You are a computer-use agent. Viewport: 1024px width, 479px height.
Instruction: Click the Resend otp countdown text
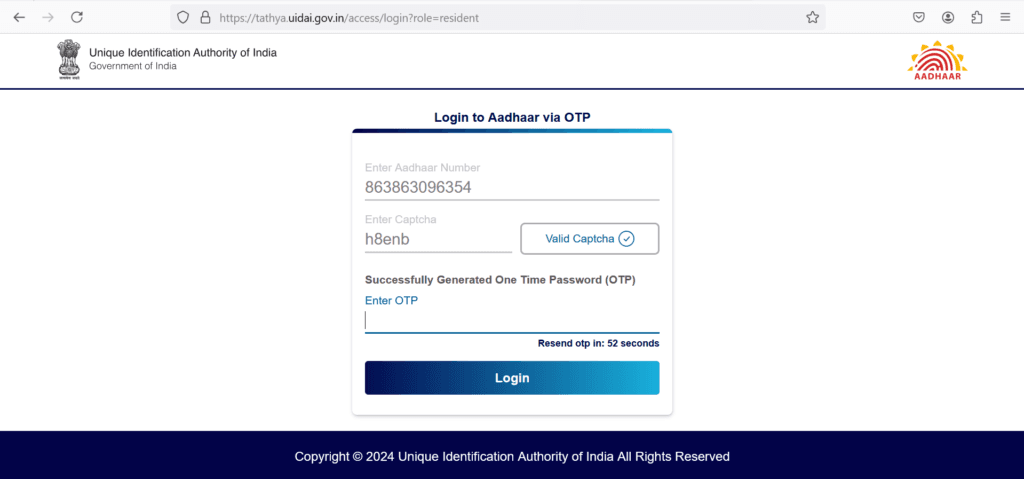pyautogui.click(x=598, y=344)
